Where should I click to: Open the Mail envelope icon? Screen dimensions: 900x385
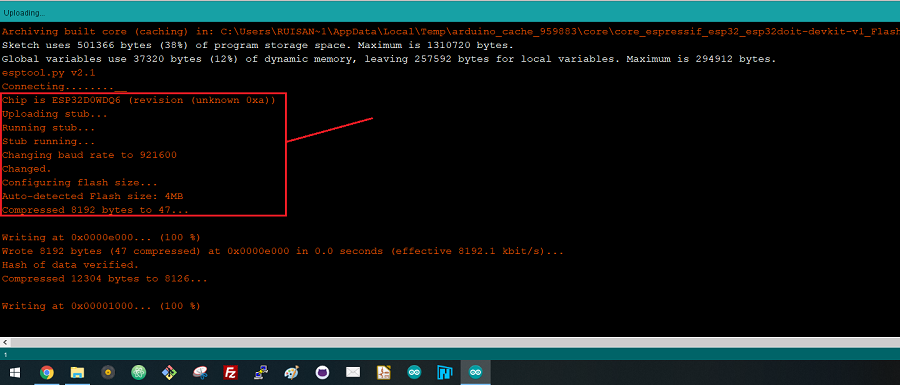(x=353, y=373)
